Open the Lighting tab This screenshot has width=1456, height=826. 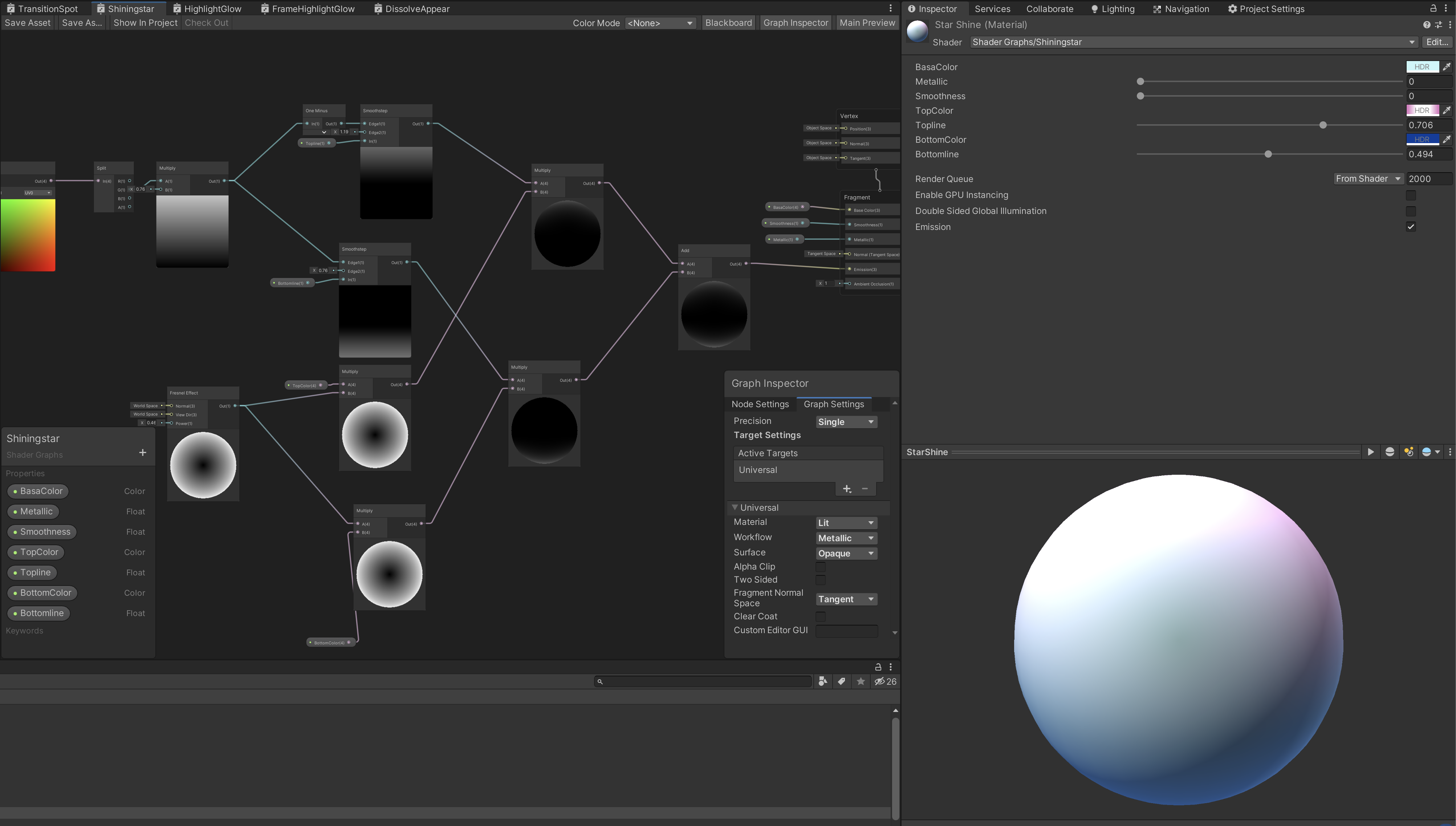click(x=1113, y=8)
